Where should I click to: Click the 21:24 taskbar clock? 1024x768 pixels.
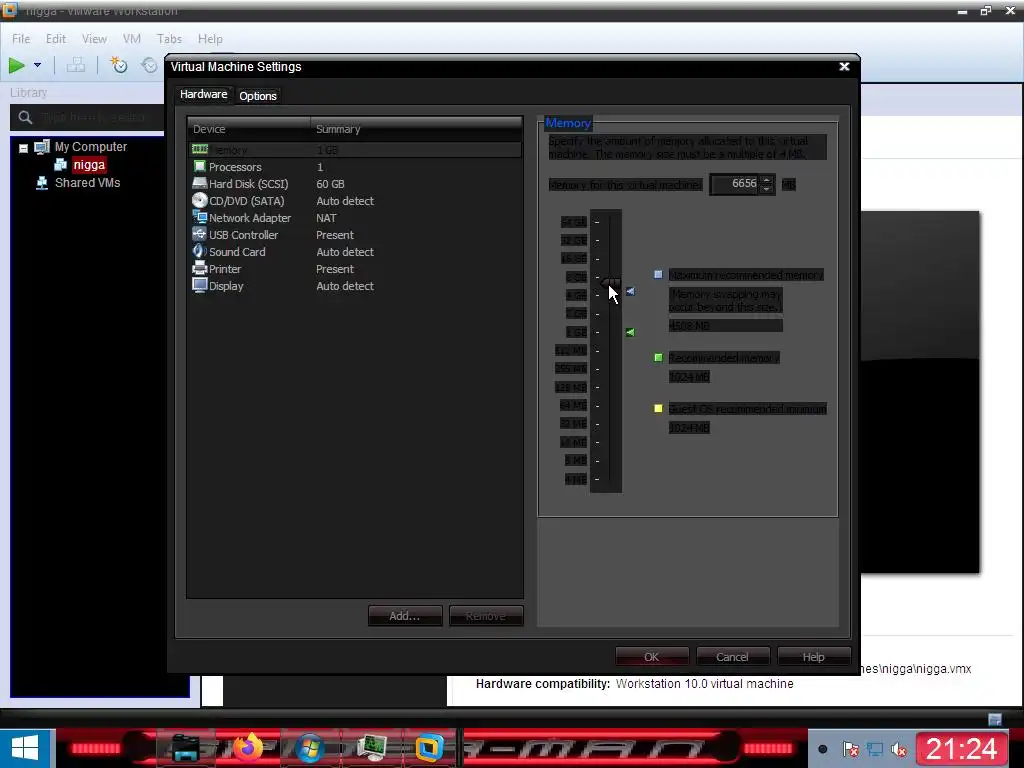(962, 748)
